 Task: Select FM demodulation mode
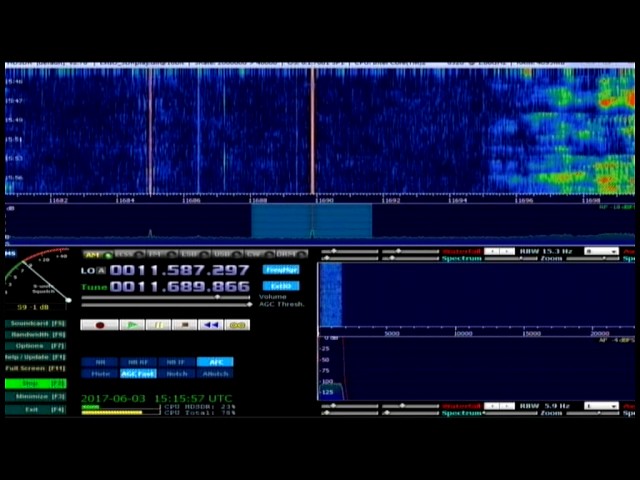coord(162,255)
